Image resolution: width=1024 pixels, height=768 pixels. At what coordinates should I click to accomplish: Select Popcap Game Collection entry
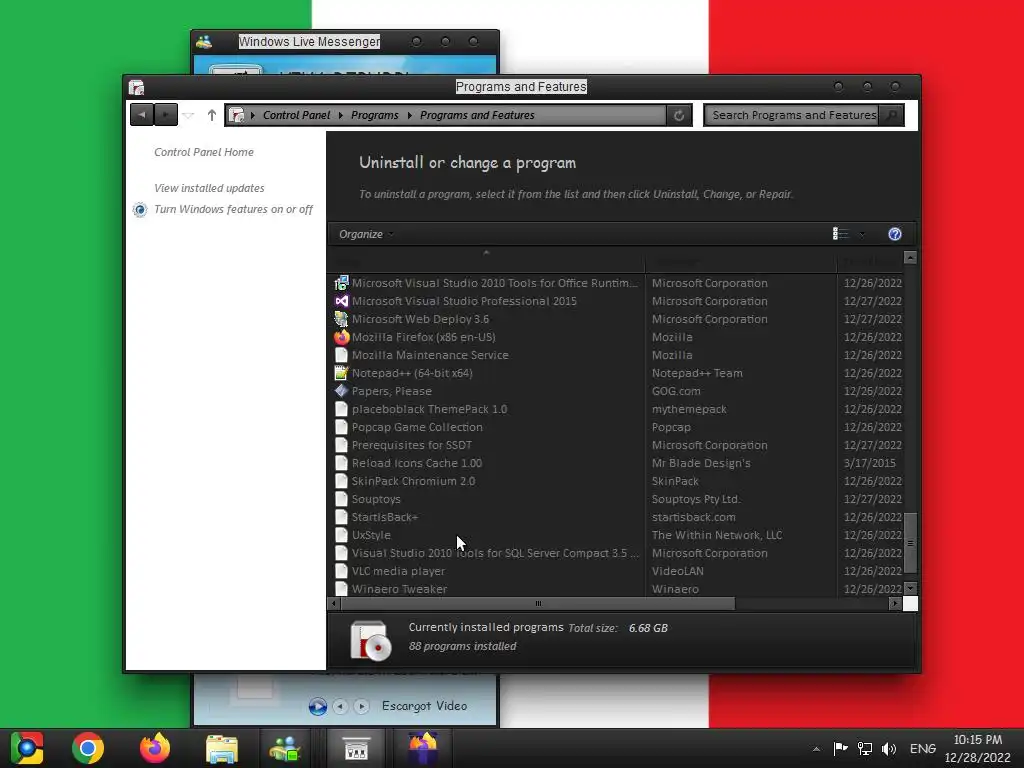[x=417, y=427]
